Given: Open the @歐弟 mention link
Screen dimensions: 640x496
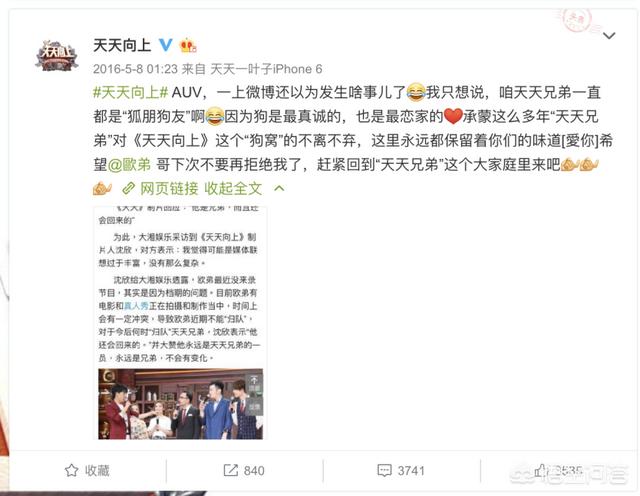Looking at the screenshot, I should click(x=129, y=165).
